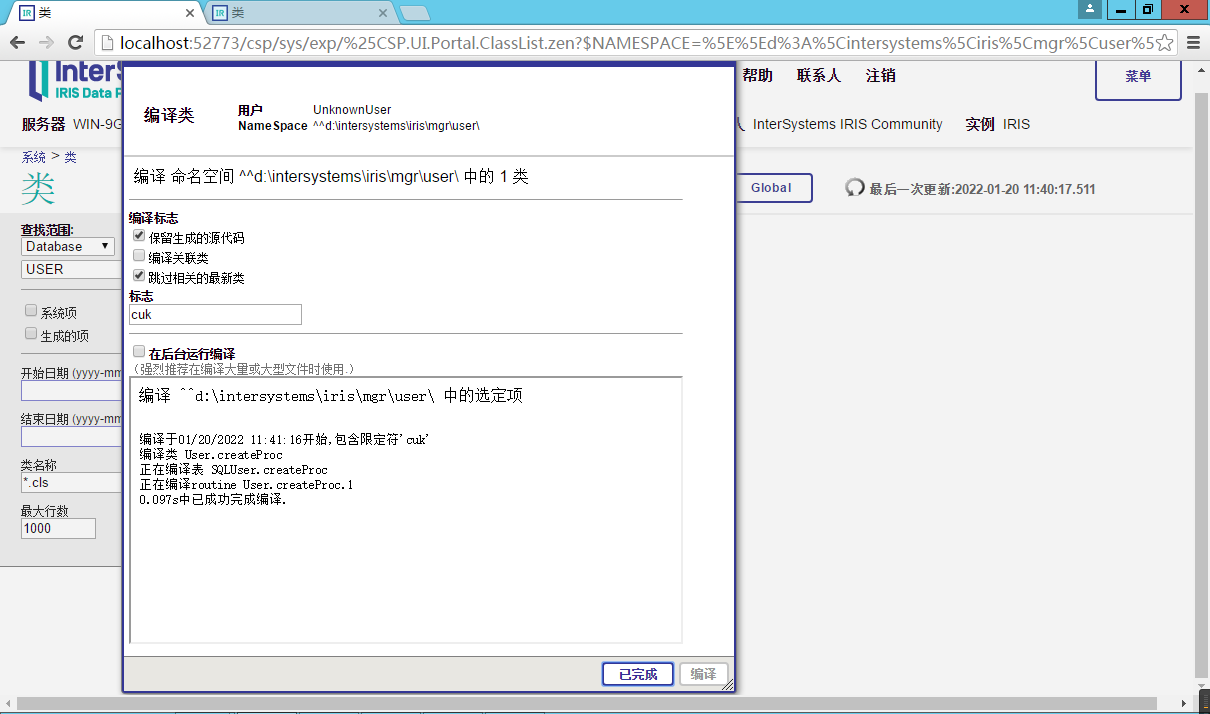Enable the 编译关联类 checkbox
Image resolution: width=1210 pixels, height=714 pixels.
pyautogui.click(x=139, y=256)
